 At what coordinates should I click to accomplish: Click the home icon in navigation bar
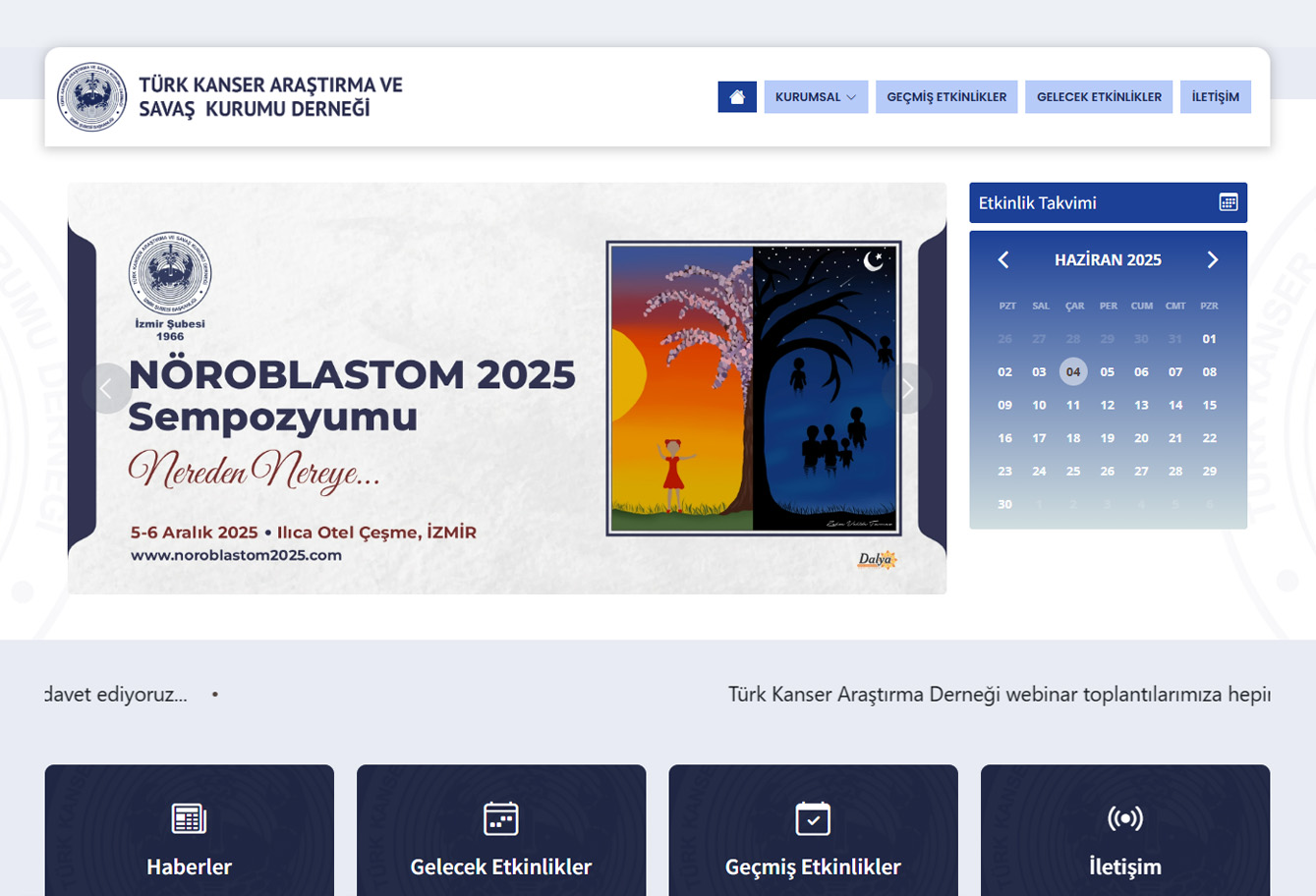pyautogui.click(x=737, y=97)
